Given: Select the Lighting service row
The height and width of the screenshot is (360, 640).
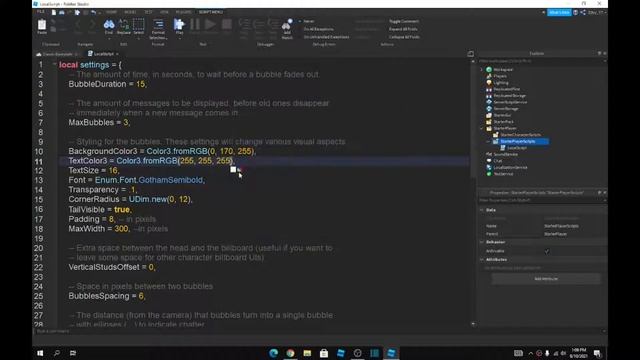Looking at the screenshot, I should 501,82.
